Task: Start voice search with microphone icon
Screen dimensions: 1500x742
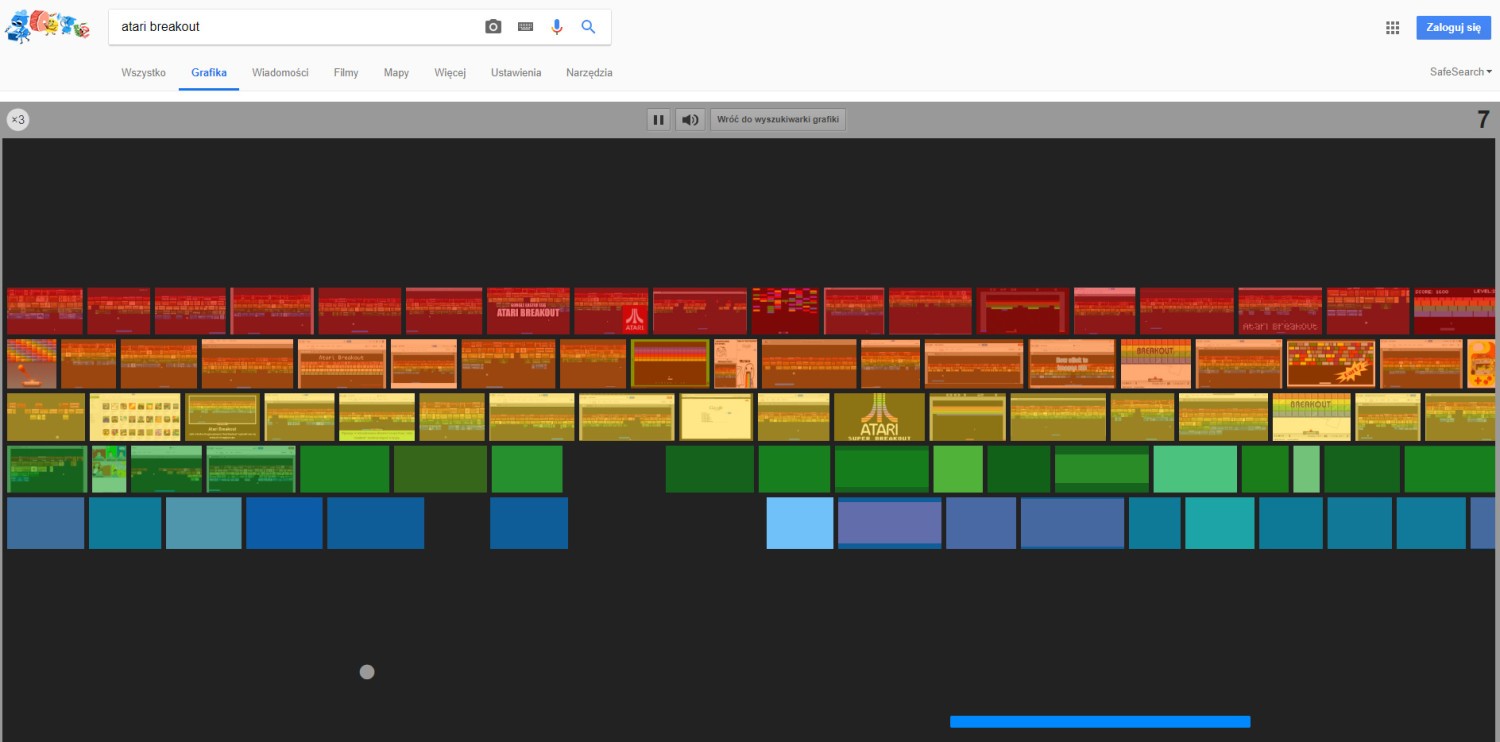Action: click(557, 27)
